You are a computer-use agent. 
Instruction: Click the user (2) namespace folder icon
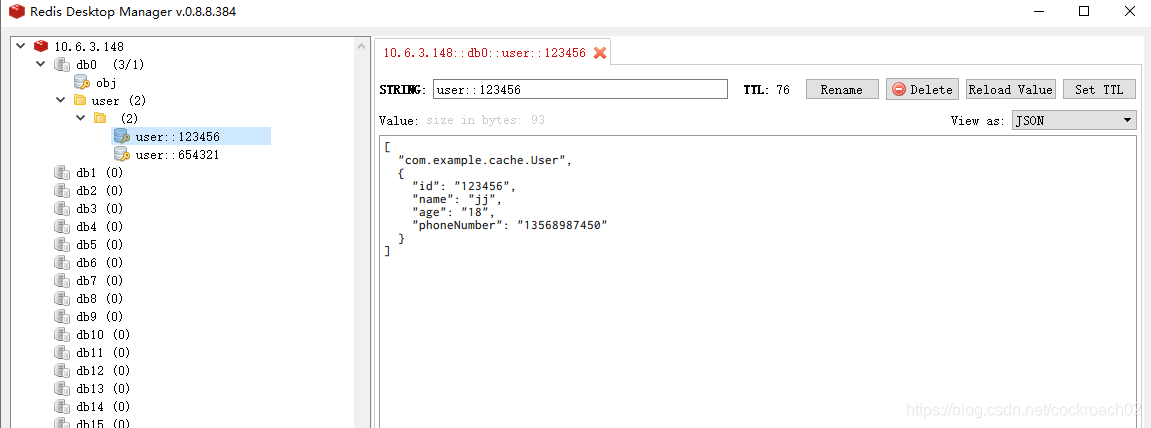pos(80,100)
